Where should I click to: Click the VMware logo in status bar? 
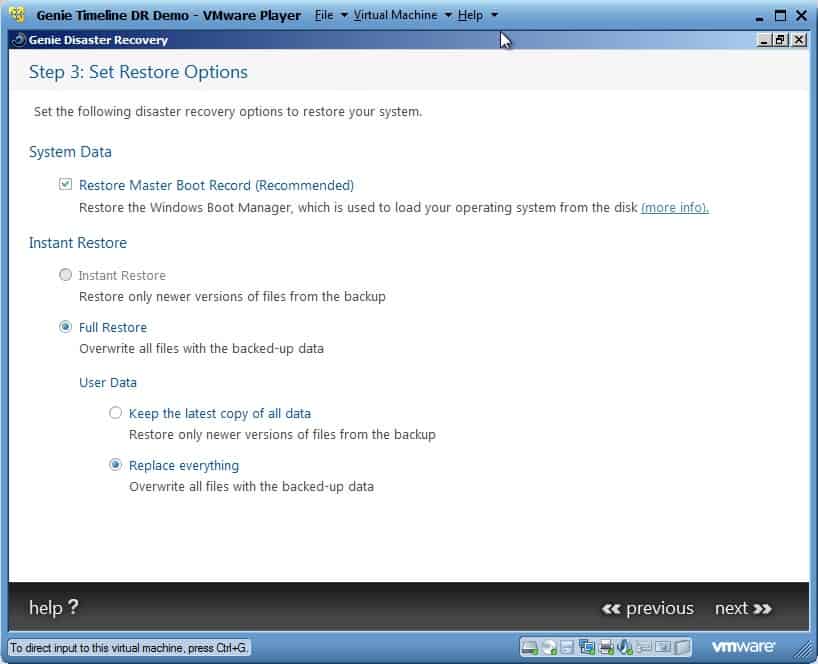click(743, 647)
